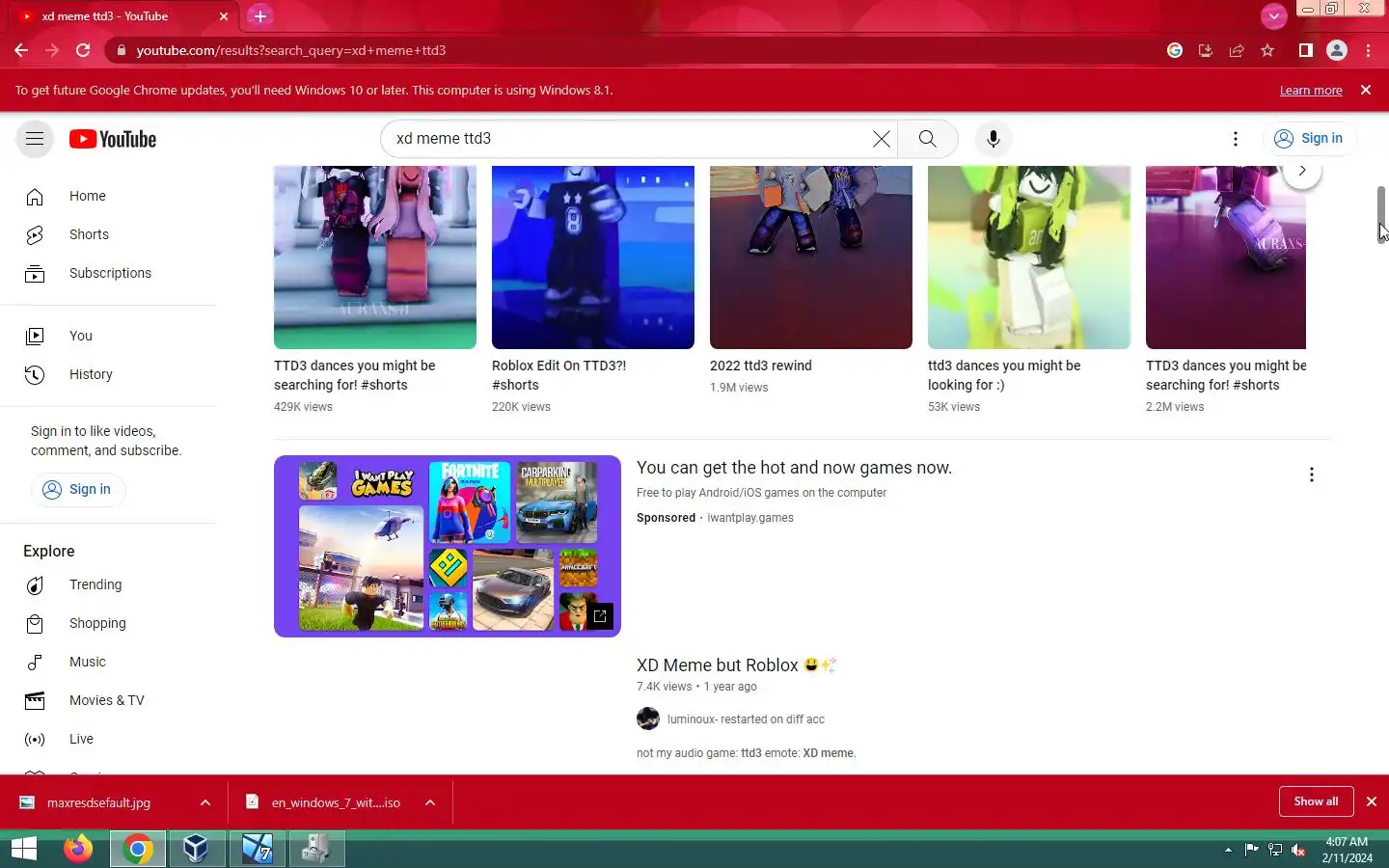
Task: Open a new browser tab
Action: 260,15
